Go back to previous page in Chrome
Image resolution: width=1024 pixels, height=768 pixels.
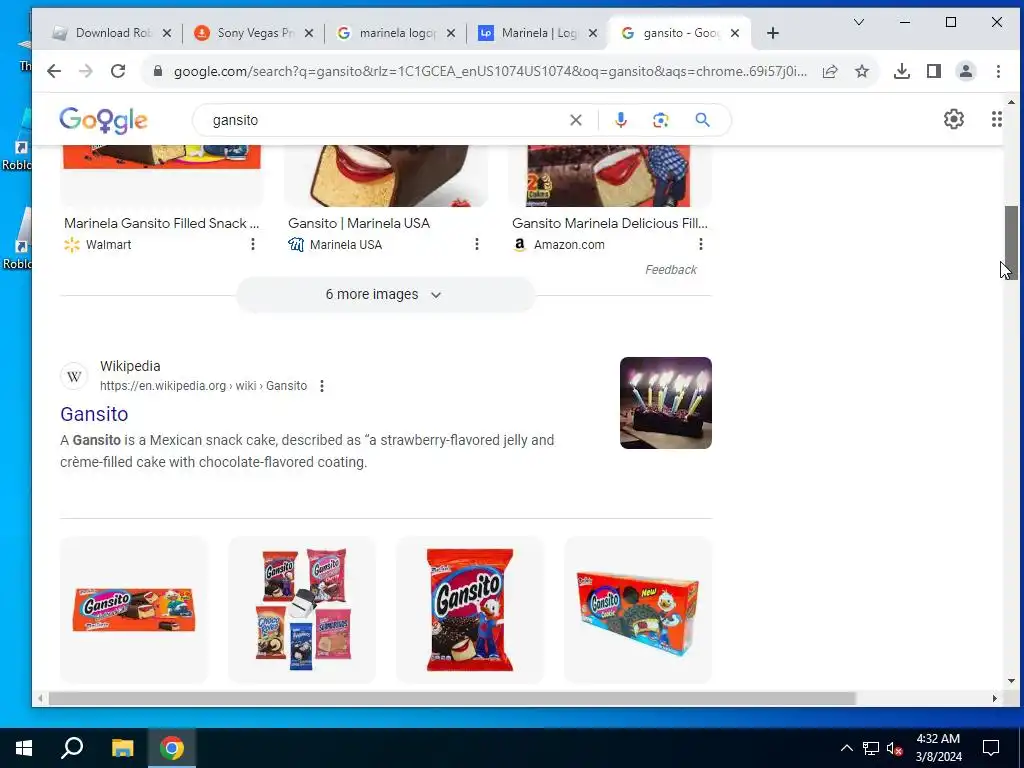pyautogui.click(x=54, y=71)
